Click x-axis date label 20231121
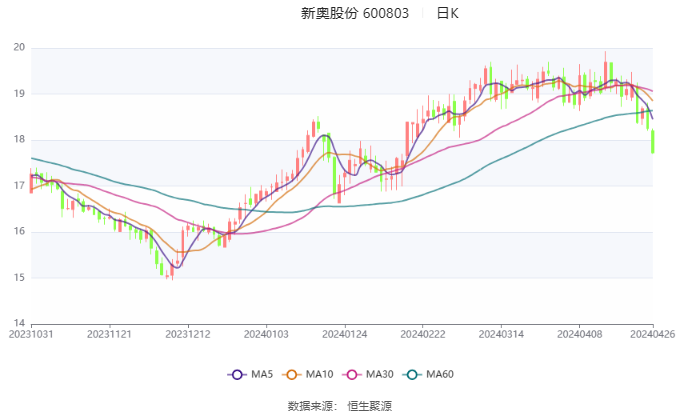The image size is (680, 413). 109,334
